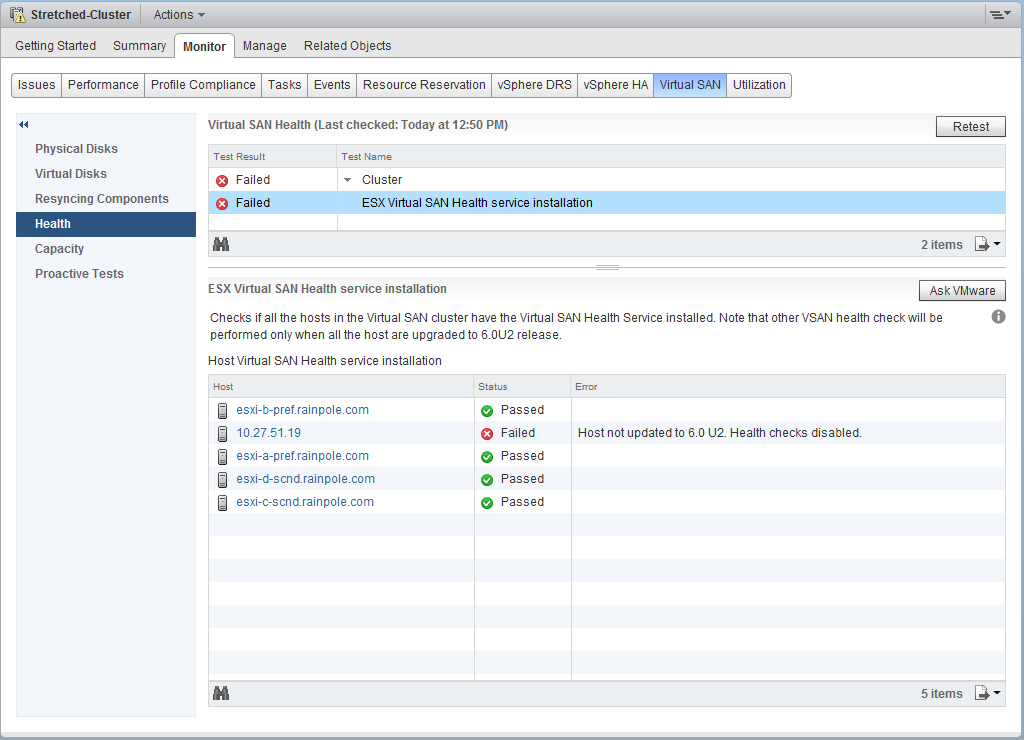1024x740 pixels.
Task: Click the Stretched-Cluster warning icon in title bar
Action: [17, 15]
